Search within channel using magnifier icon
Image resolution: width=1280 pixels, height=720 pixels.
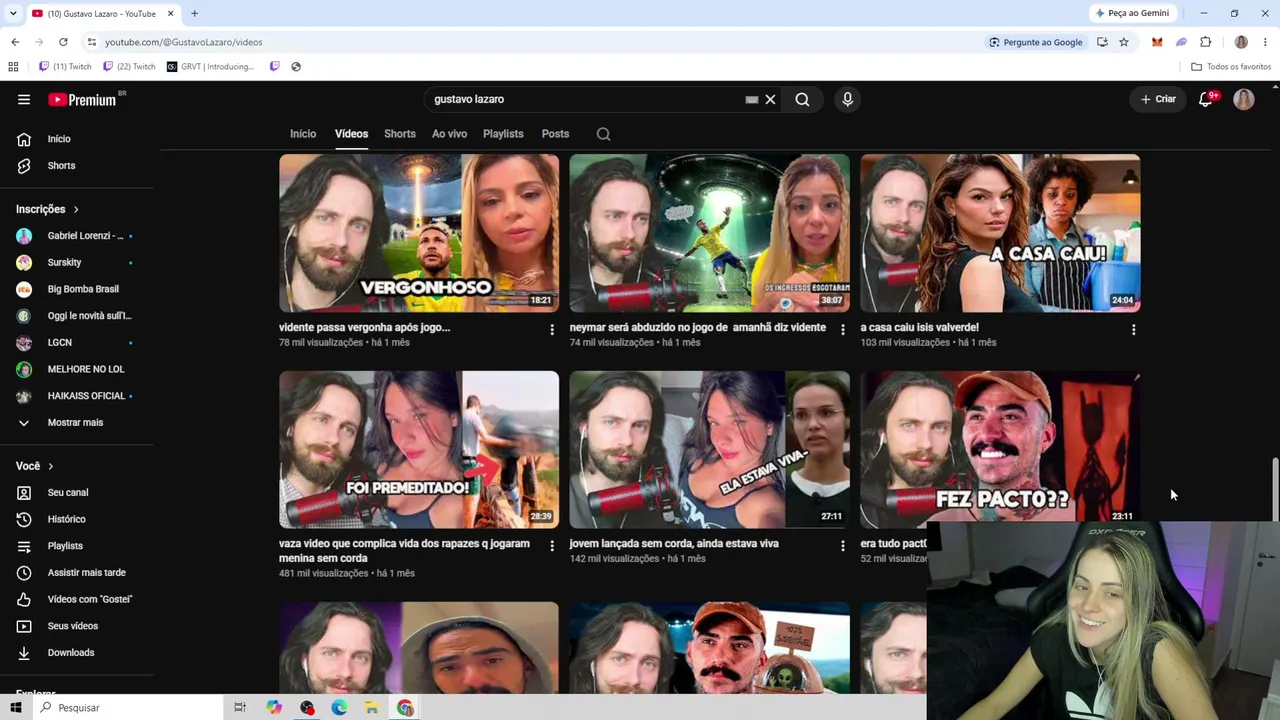click(x=603, y=134)
